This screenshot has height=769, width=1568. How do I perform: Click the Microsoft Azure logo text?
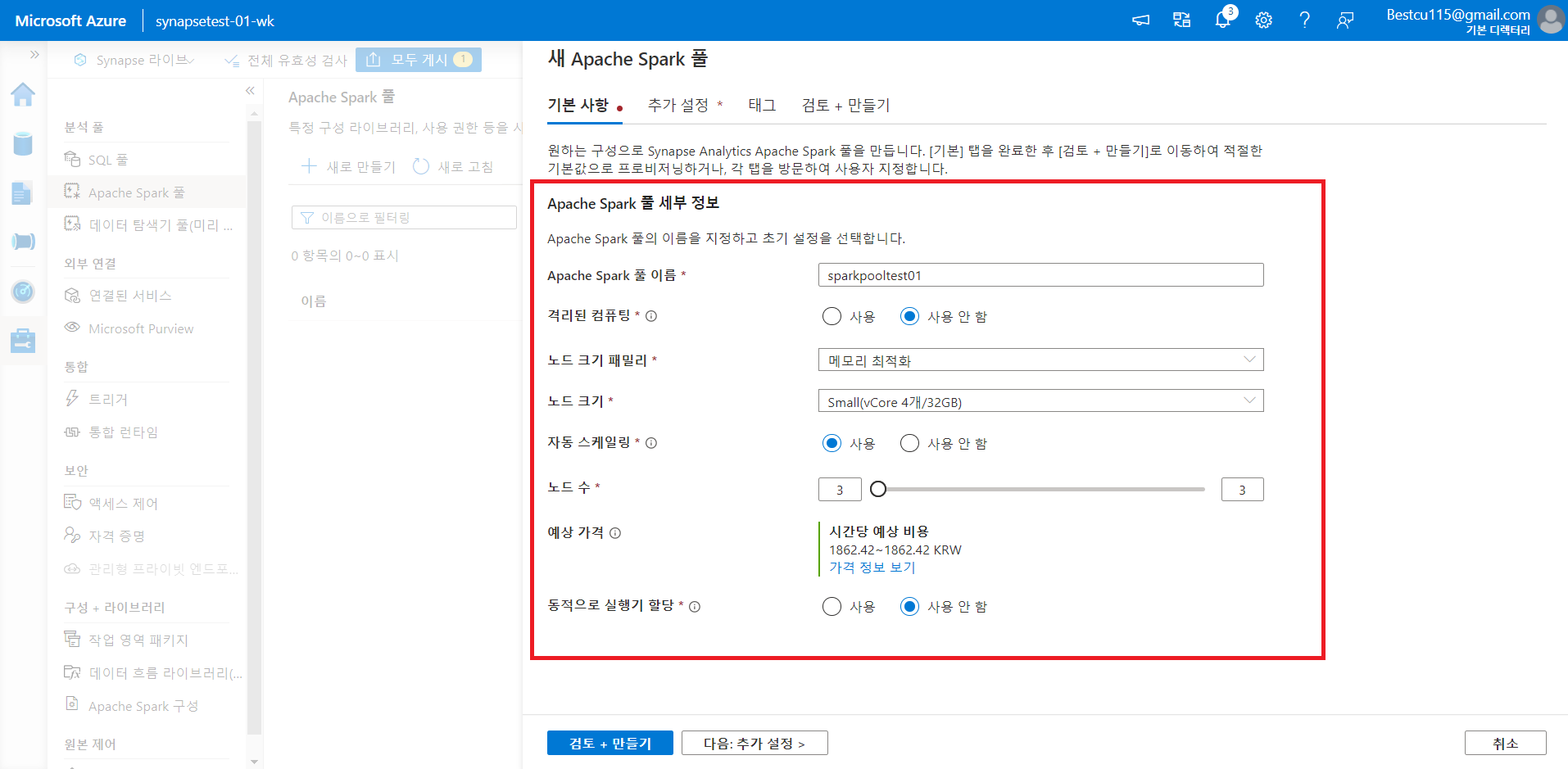coord(70,20)
